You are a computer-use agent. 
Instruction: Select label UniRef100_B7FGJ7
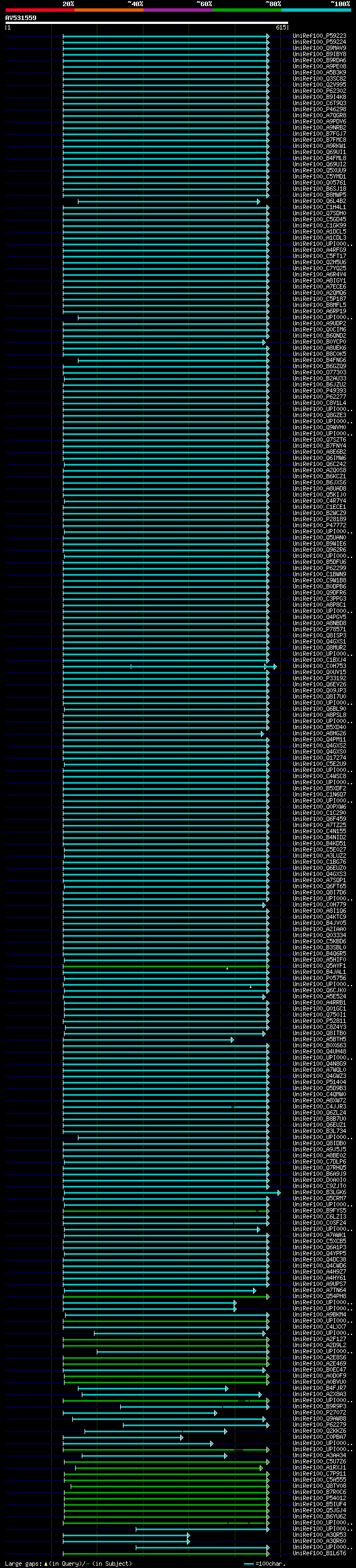(319, 134)
